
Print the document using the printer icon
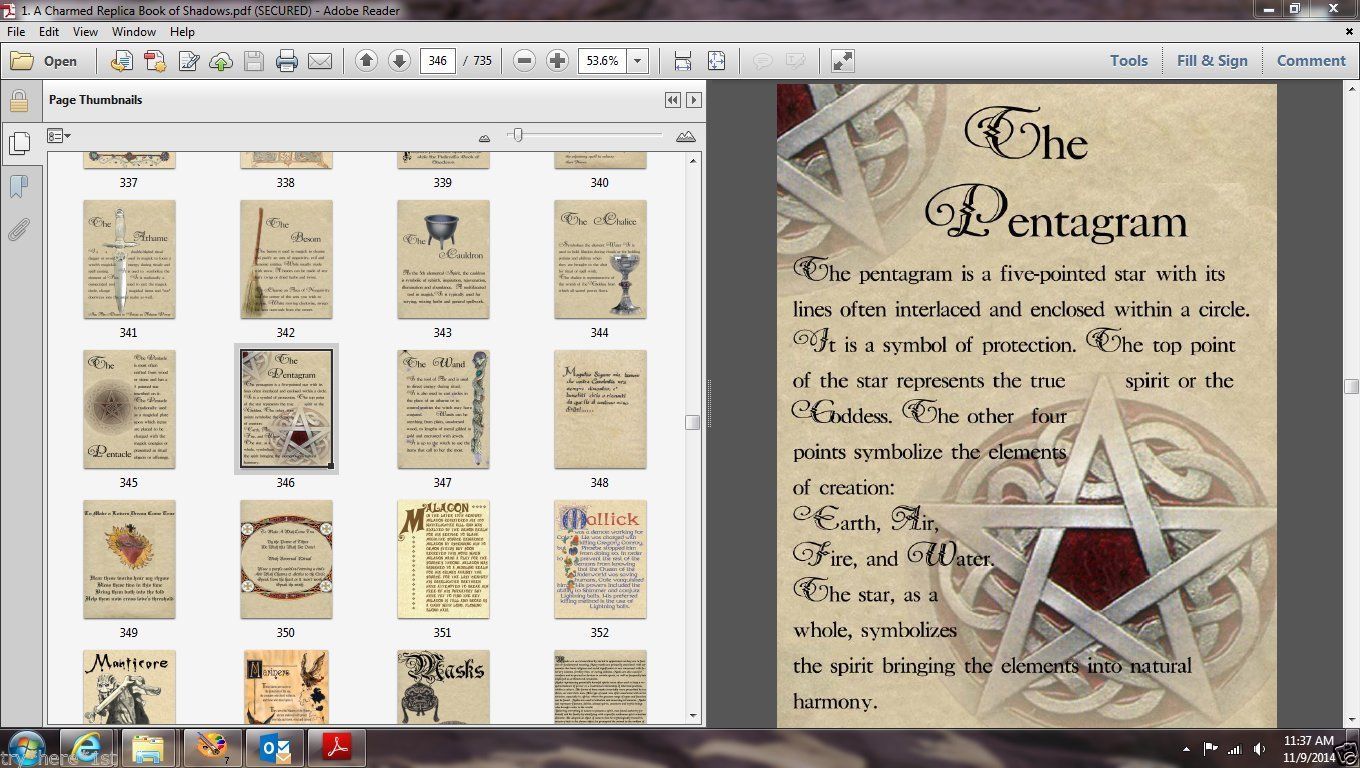pos(287,61)
